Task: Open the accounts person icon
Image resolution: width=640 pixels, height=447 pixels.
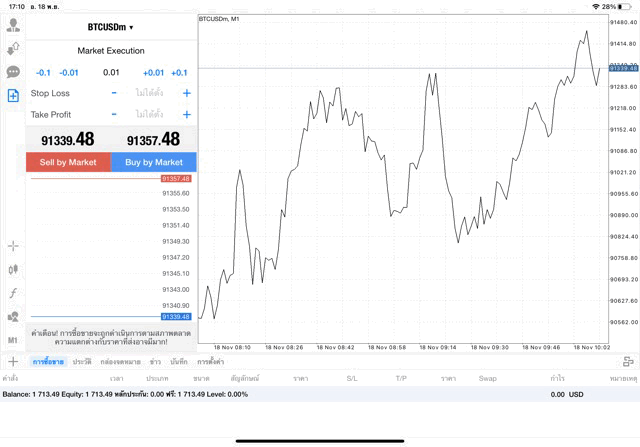Action: pyautogui.click(x=13, y=25)
